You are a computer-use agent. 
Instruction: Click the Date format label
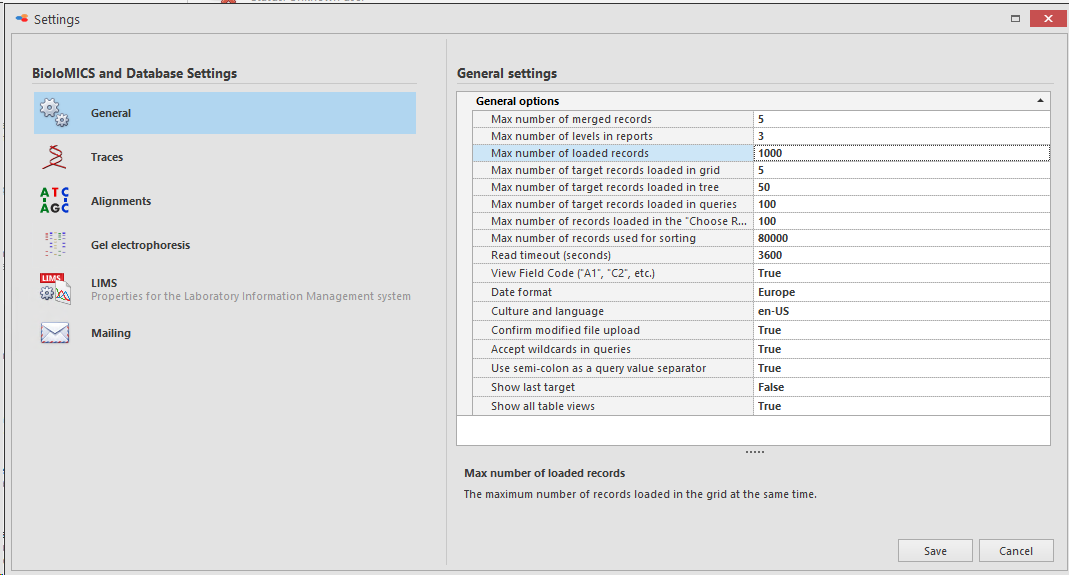(x=522, y=292)
